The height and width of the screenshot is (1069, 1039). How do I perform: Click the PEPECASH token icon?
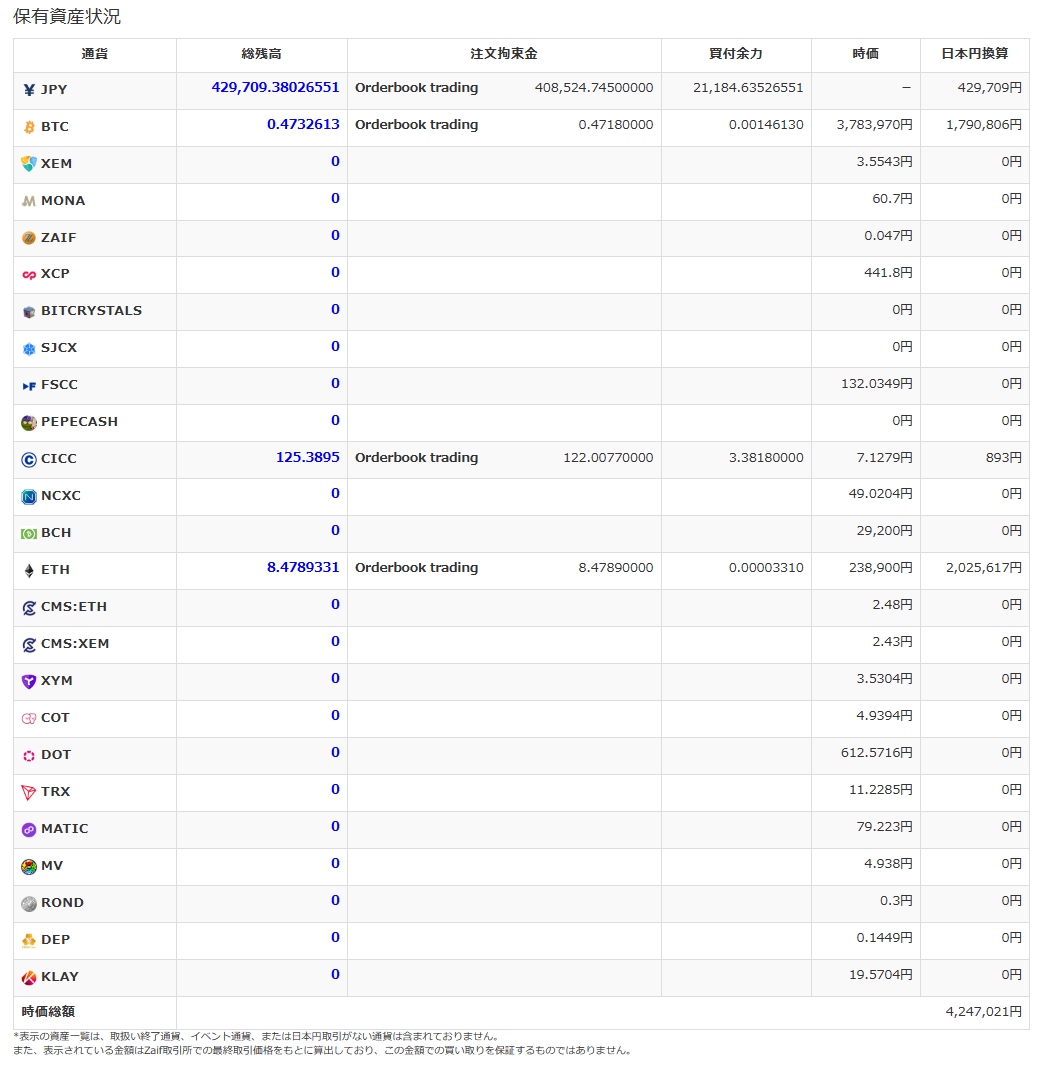pos(29,423)
